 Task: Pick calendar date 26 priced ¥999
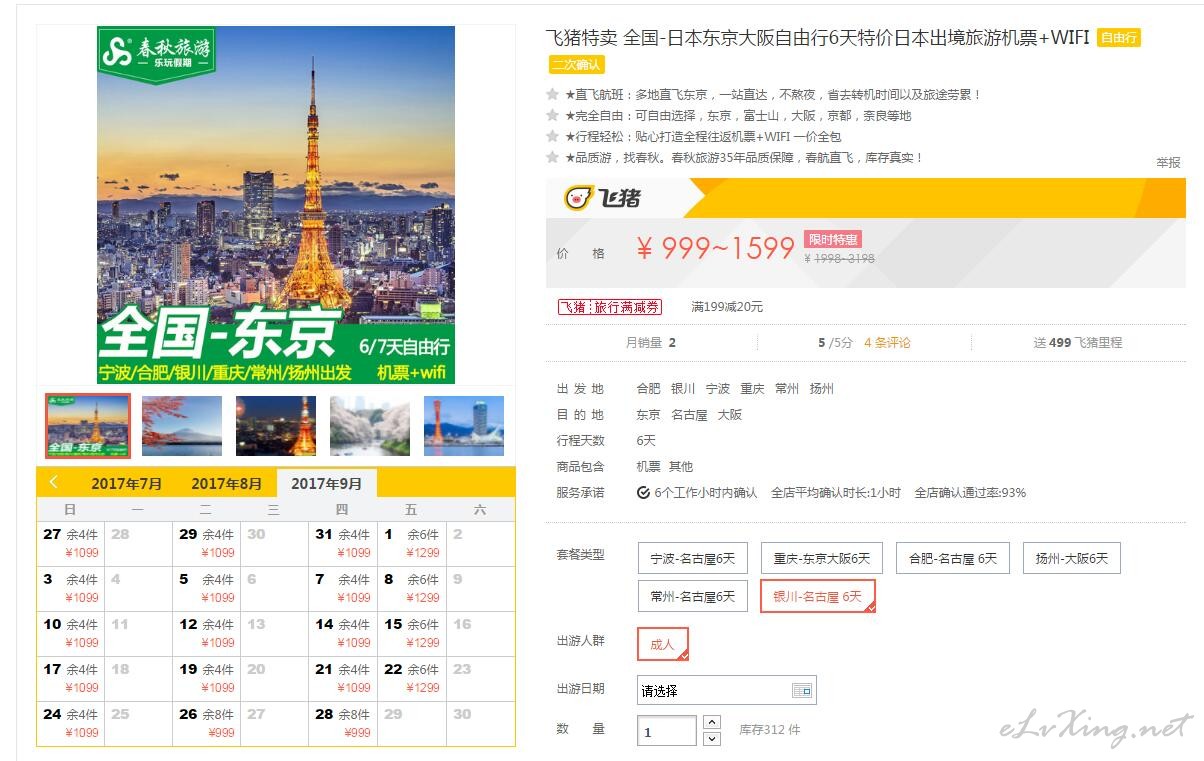click(x=207, y=723)
